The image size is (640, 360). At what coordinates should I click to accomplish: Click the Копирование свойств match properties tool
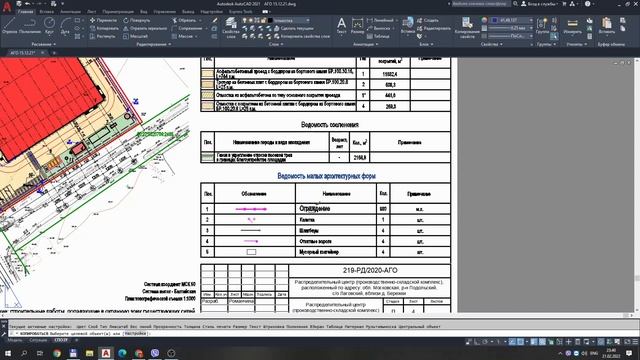pos(467,28)
